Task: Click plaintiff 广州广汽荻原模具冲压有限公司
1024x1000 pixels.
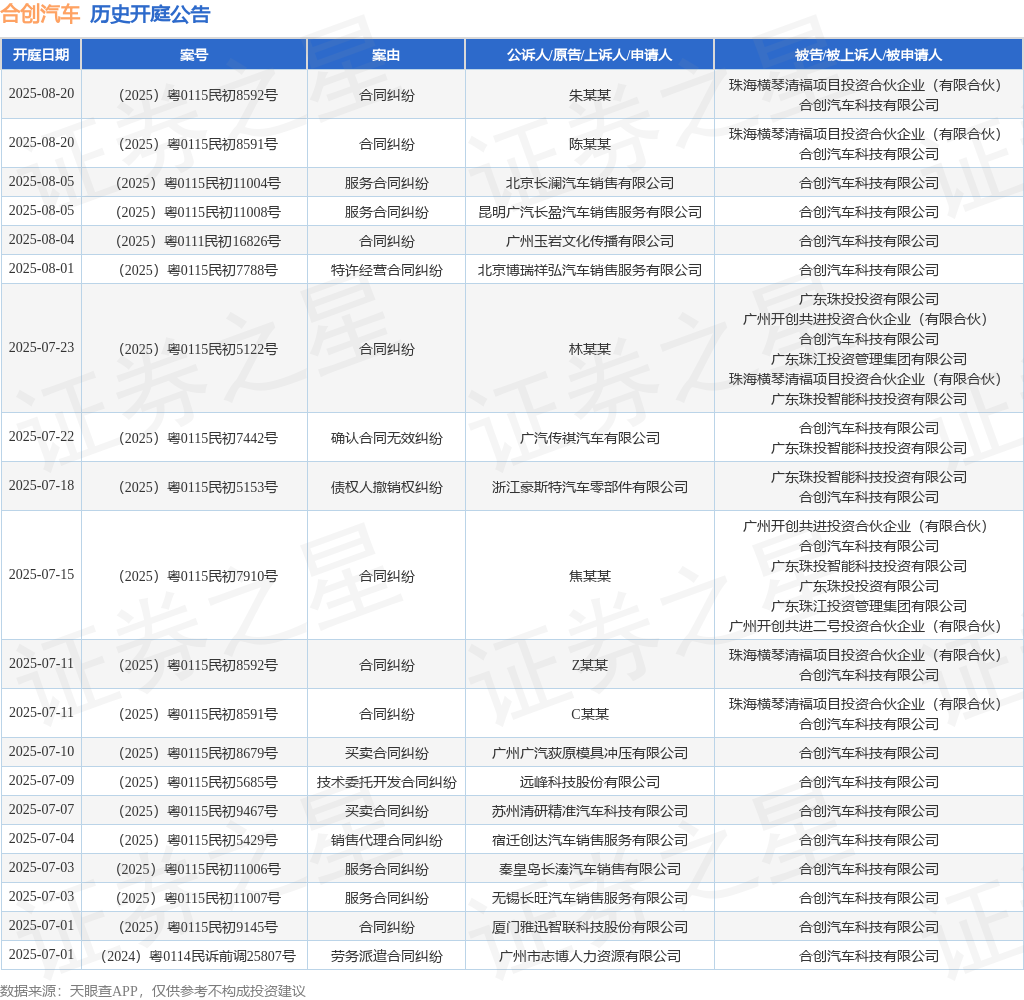Action: [590, 753]
